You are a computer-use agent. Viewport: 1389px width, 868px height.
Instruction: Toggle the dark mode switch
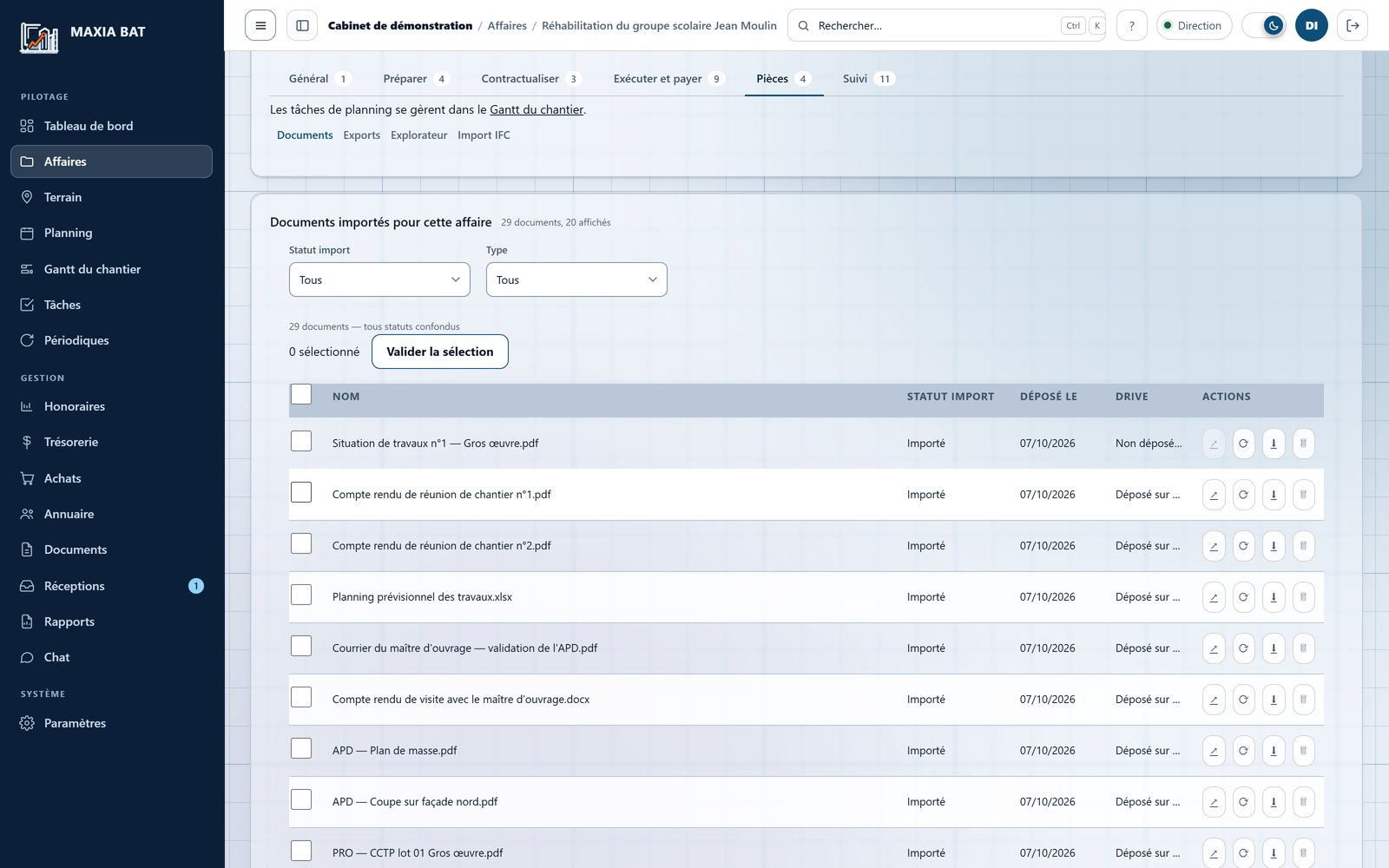click(1264, 26)
